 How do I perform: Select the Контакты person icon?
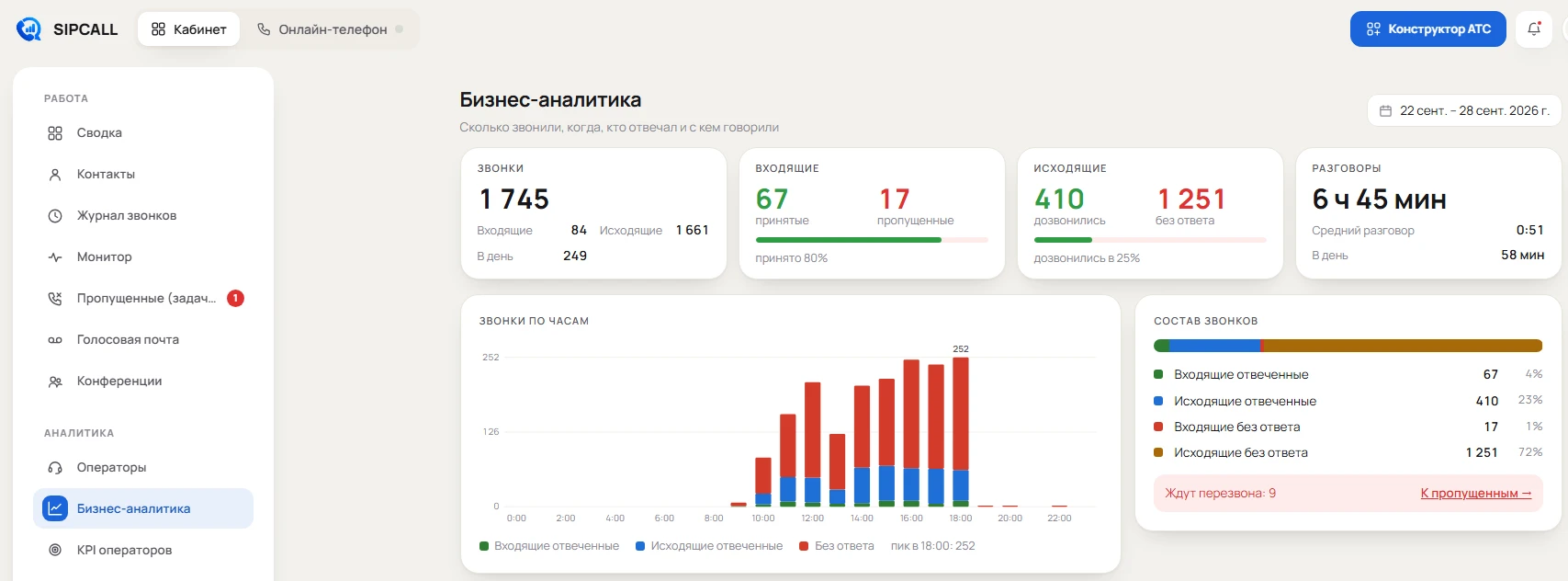pyautogui.click(x=55, y=175)
